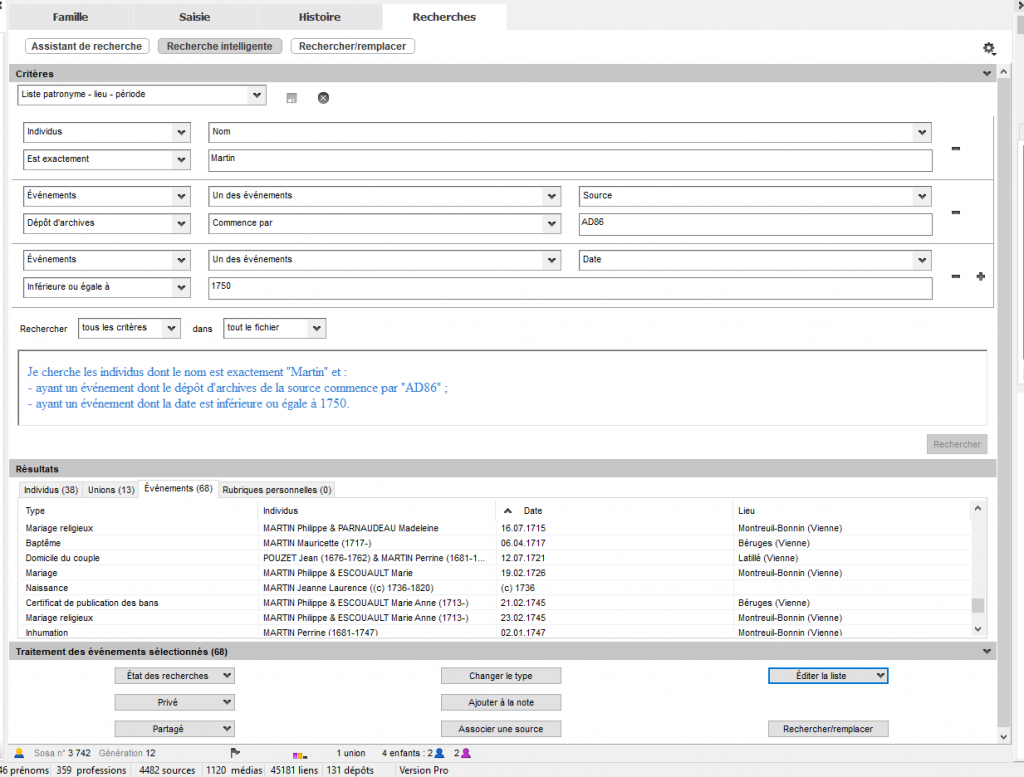
Task: Select the 'Baptême' row of MARTIN Mauricette
Action: tap(496, 543)
